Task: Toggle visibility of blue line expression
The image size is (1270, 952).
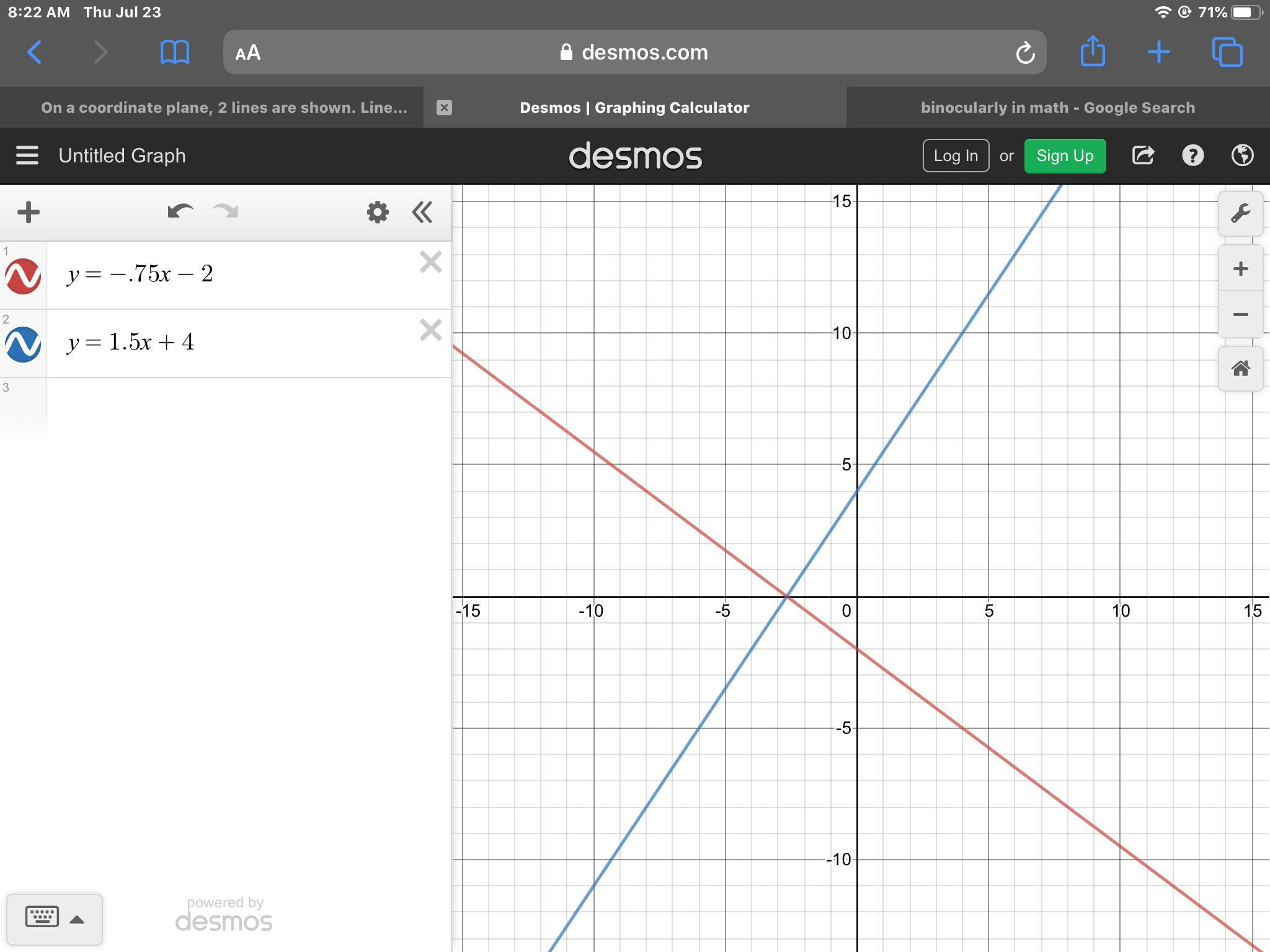Action: tap(23, 344)
